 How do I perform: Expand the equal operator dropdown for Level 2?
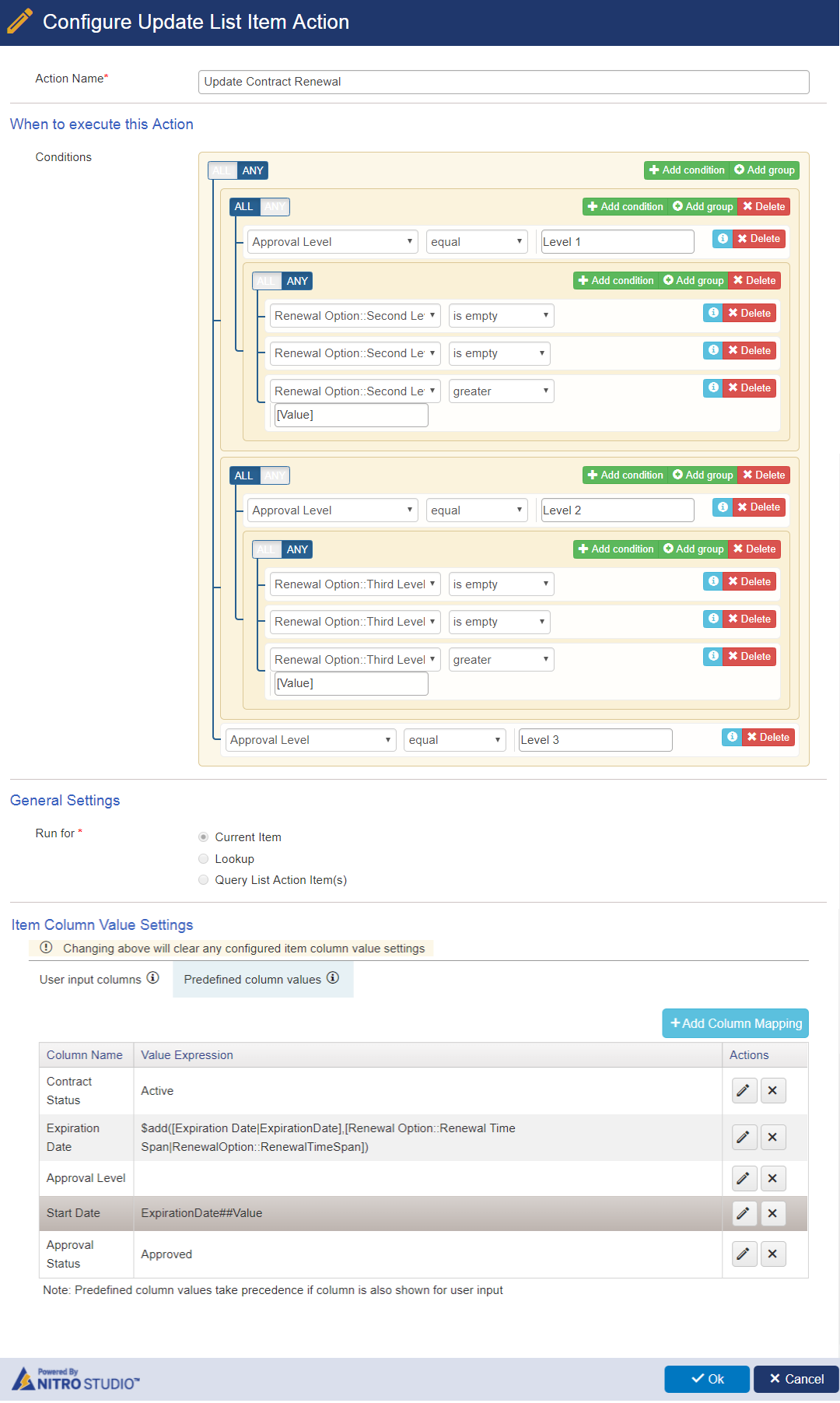477,510
